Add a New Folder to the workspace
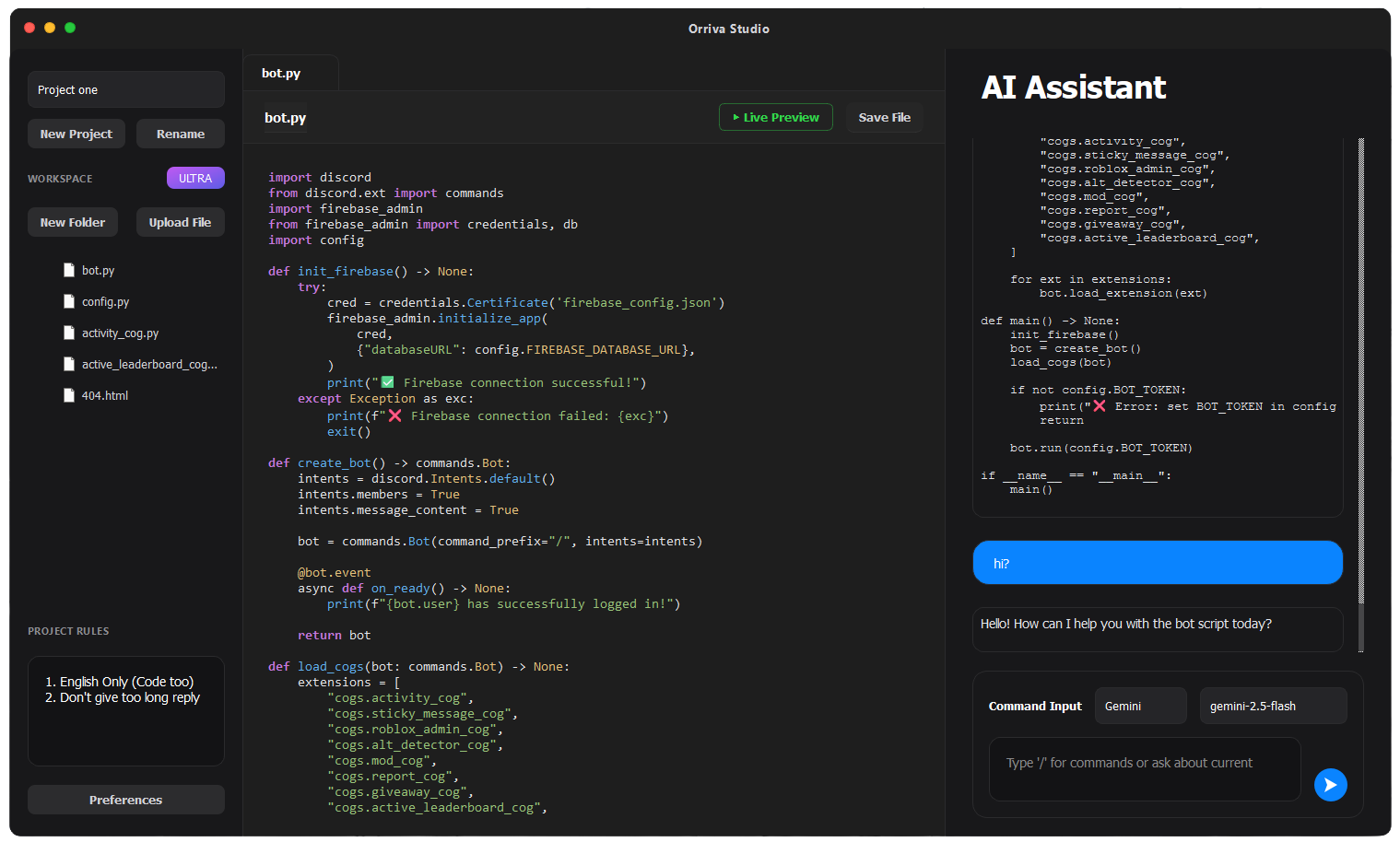Viewport: 1400px width, 842px height. (x=72, y=221)
